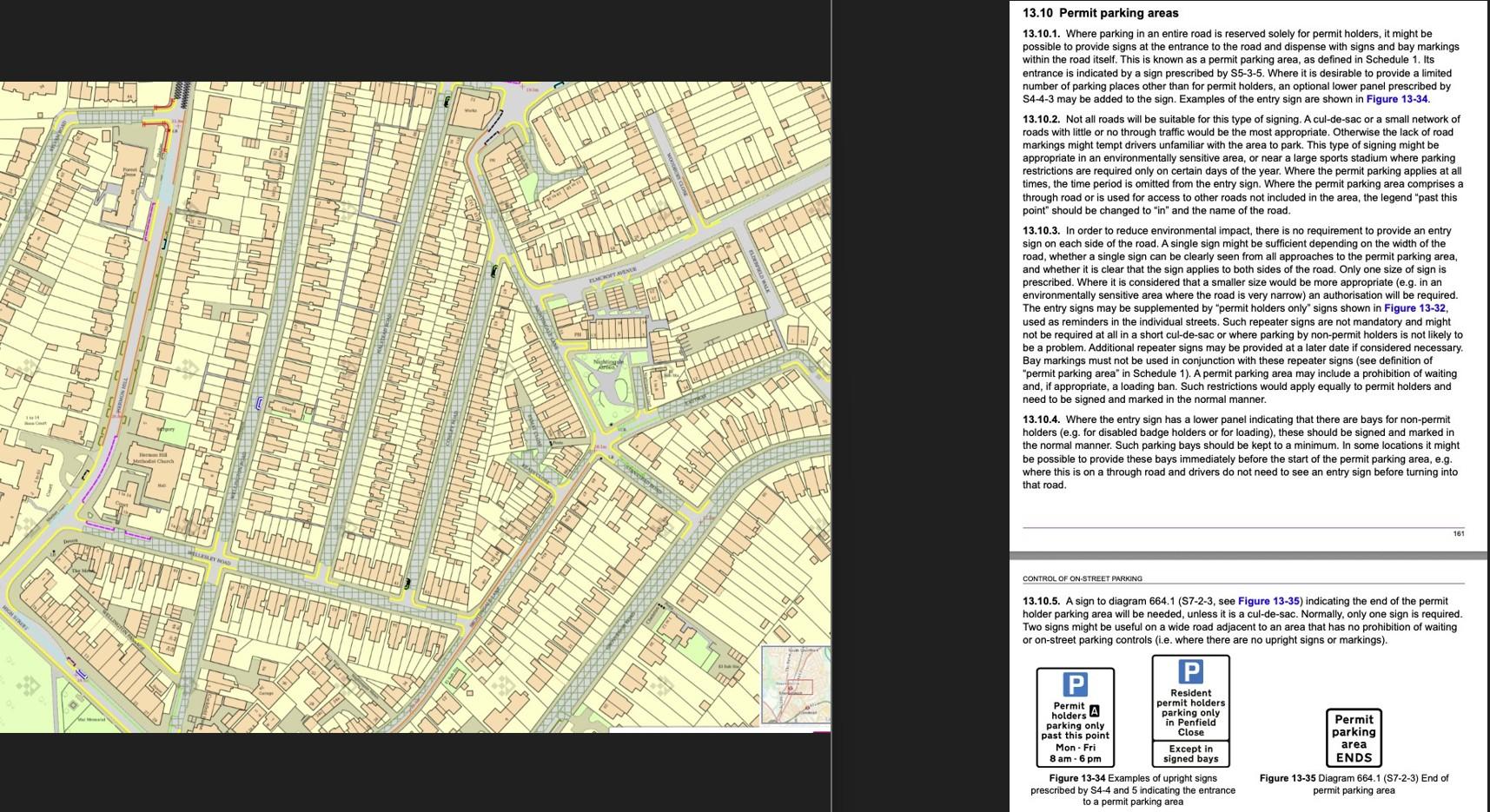Click the "Except in signed bays" lower panel
This screenshot has width=1490, height=812.
tap(1190, 754)
